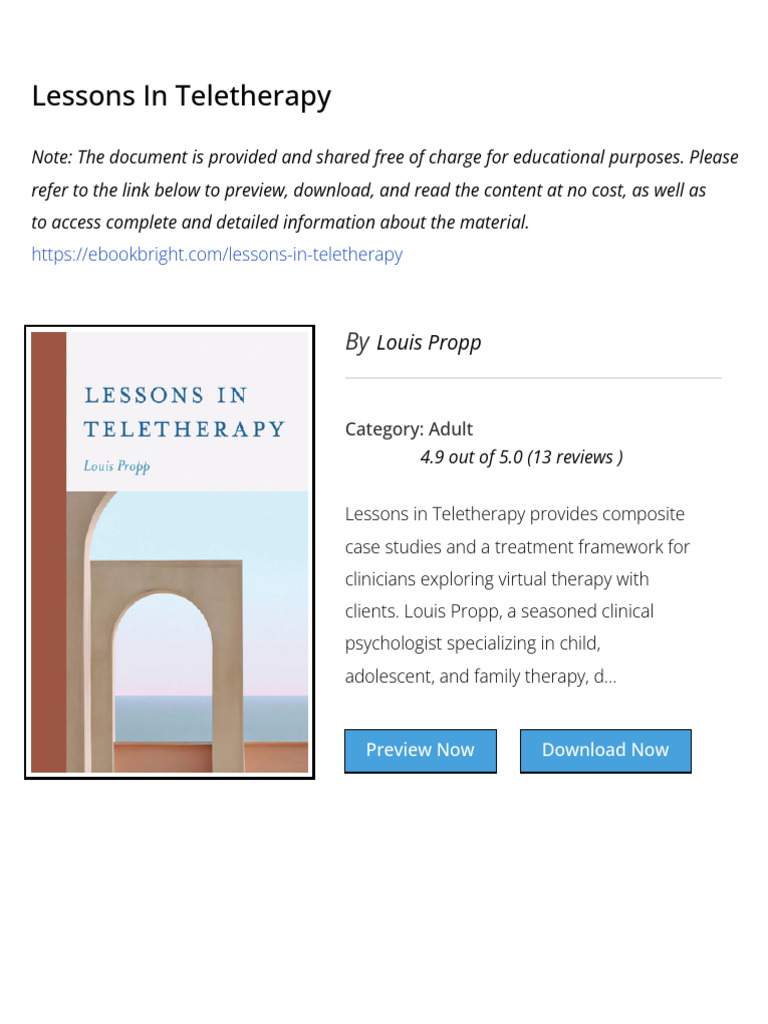Click the italic Note paragraph at top
Viewport: 768px width, 1024px height.
(x=385, y=189)
